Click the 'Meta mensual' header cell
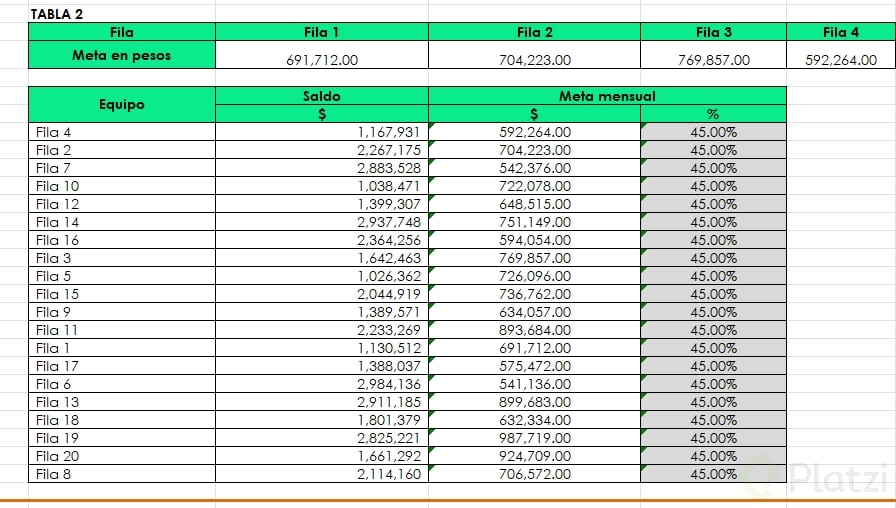Screen dimensions: 896x508 (x=607, y=95)
